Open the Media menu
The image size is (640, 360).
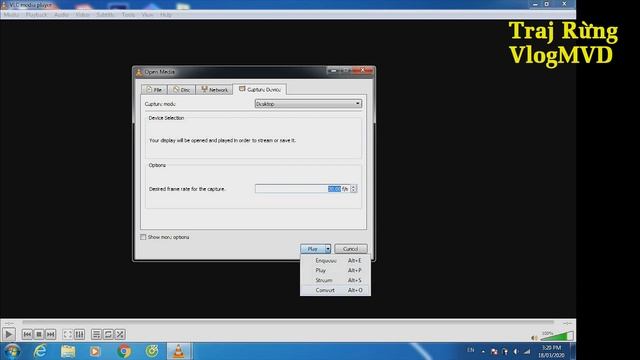tap(11, 15)
